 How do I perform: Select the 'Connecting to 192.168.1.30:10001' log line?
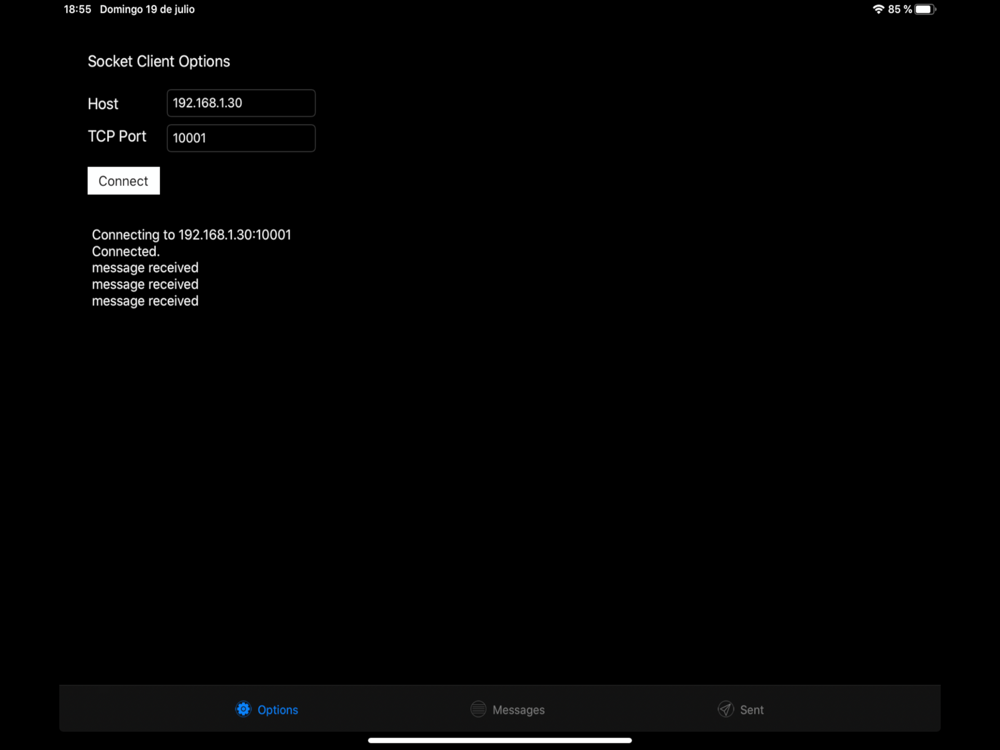[x=191, y=235]
